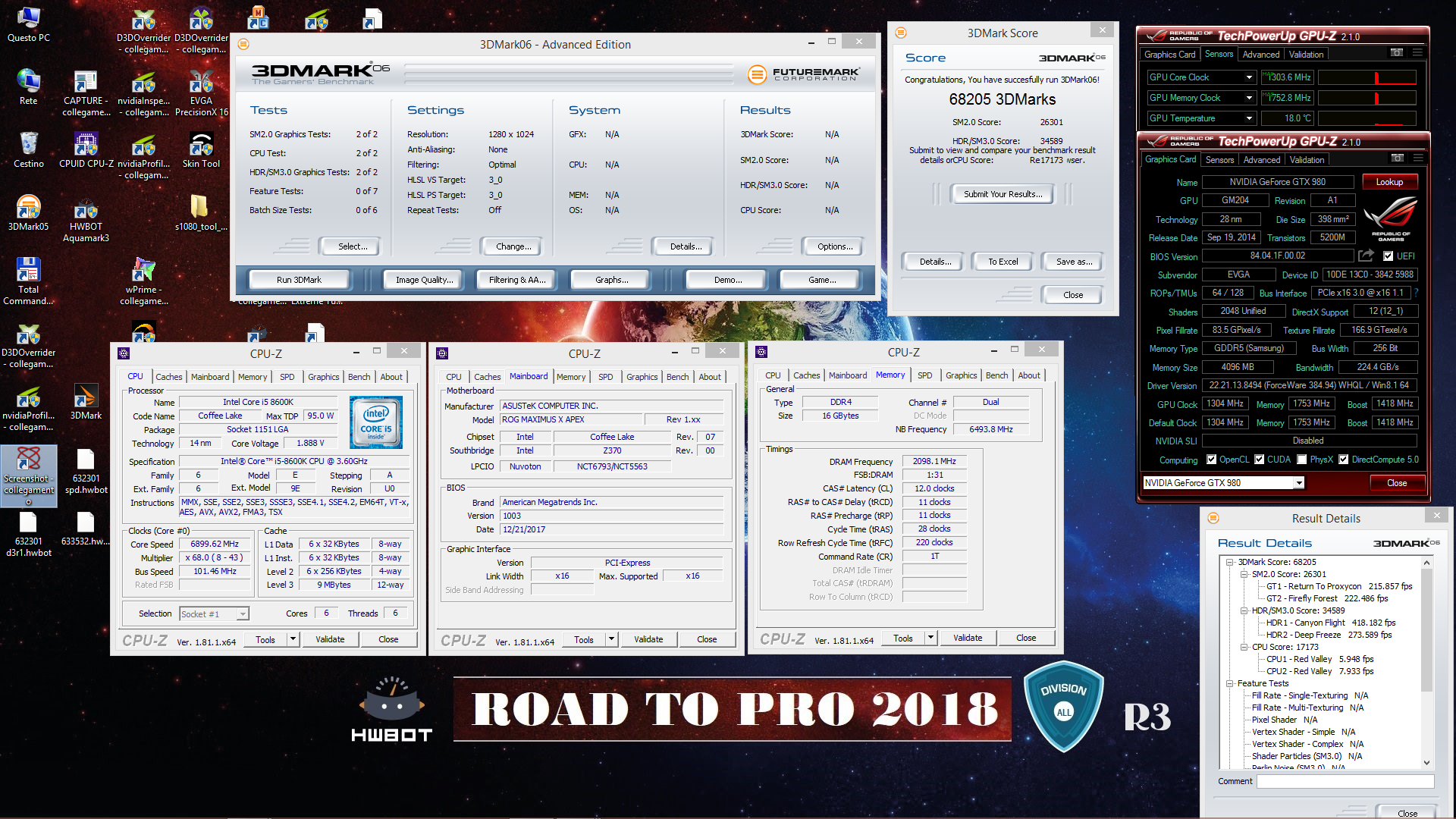
Task: Open the s1080_tool folder on the desktop
Action: 201,213
